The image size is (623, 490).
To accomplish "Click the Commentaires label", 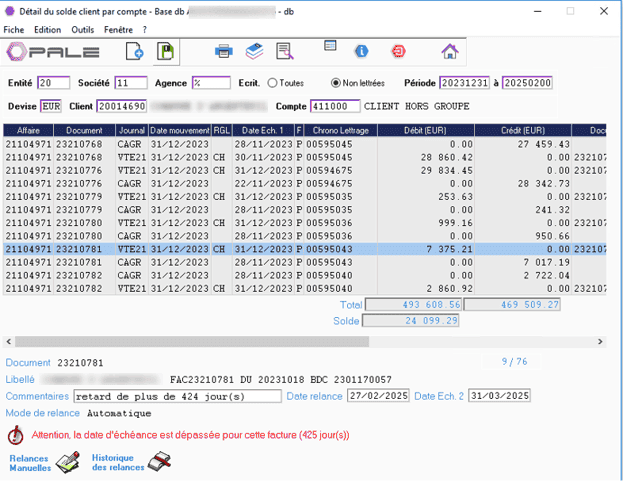I will point(37,396).
